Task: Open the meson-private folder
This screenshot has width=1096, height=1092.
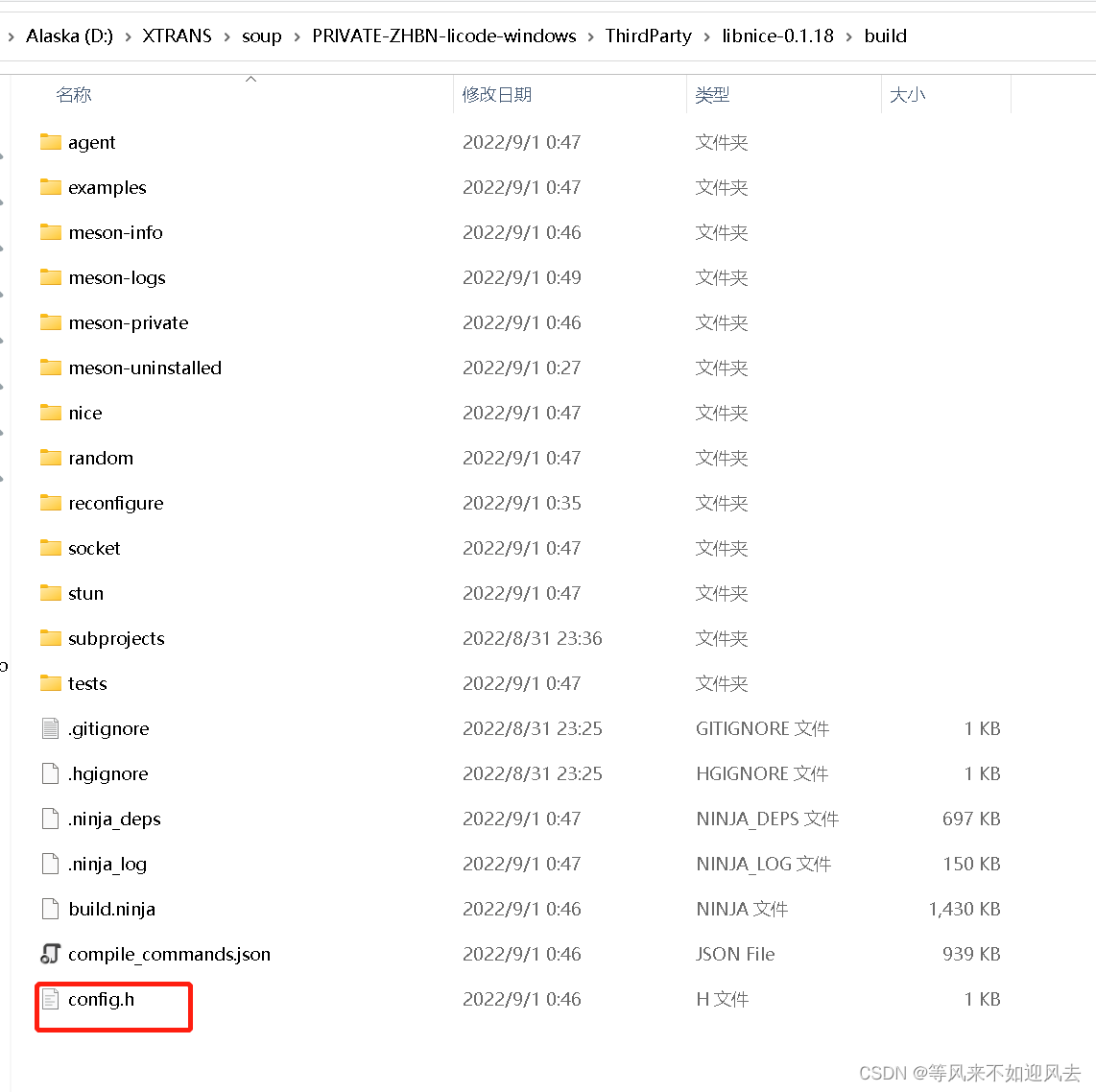Action: [x=128, y=322]
